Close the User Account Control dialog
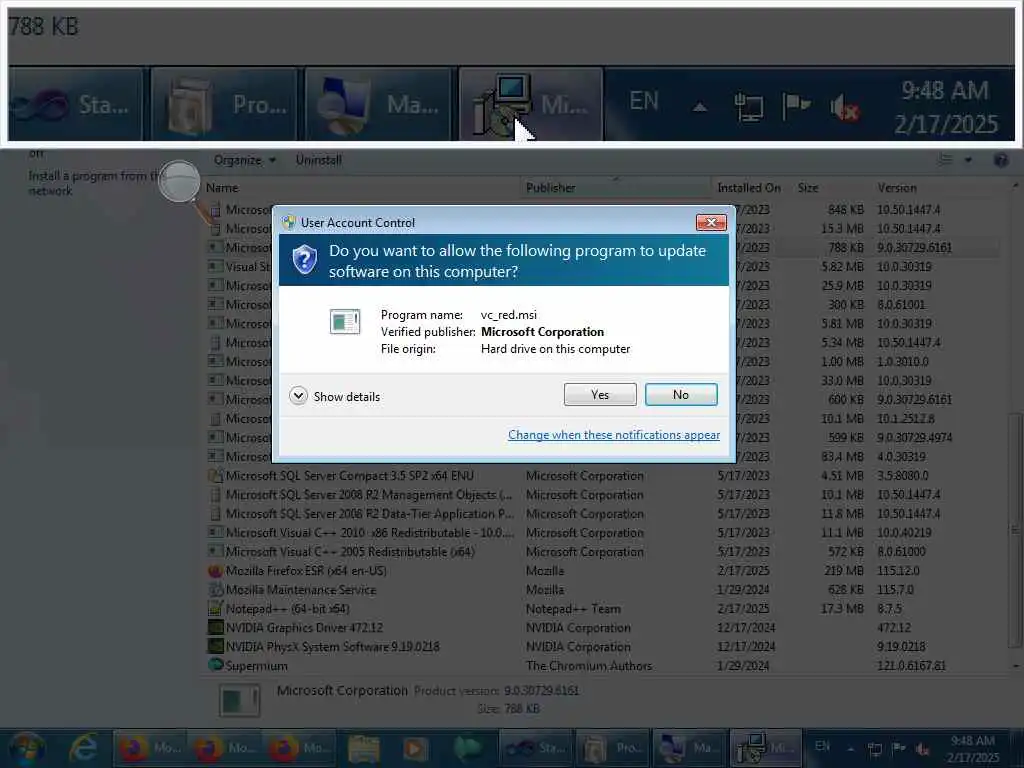Image resolution: width=1024 pixels, height=768 pixels. (x=711, y=223)
